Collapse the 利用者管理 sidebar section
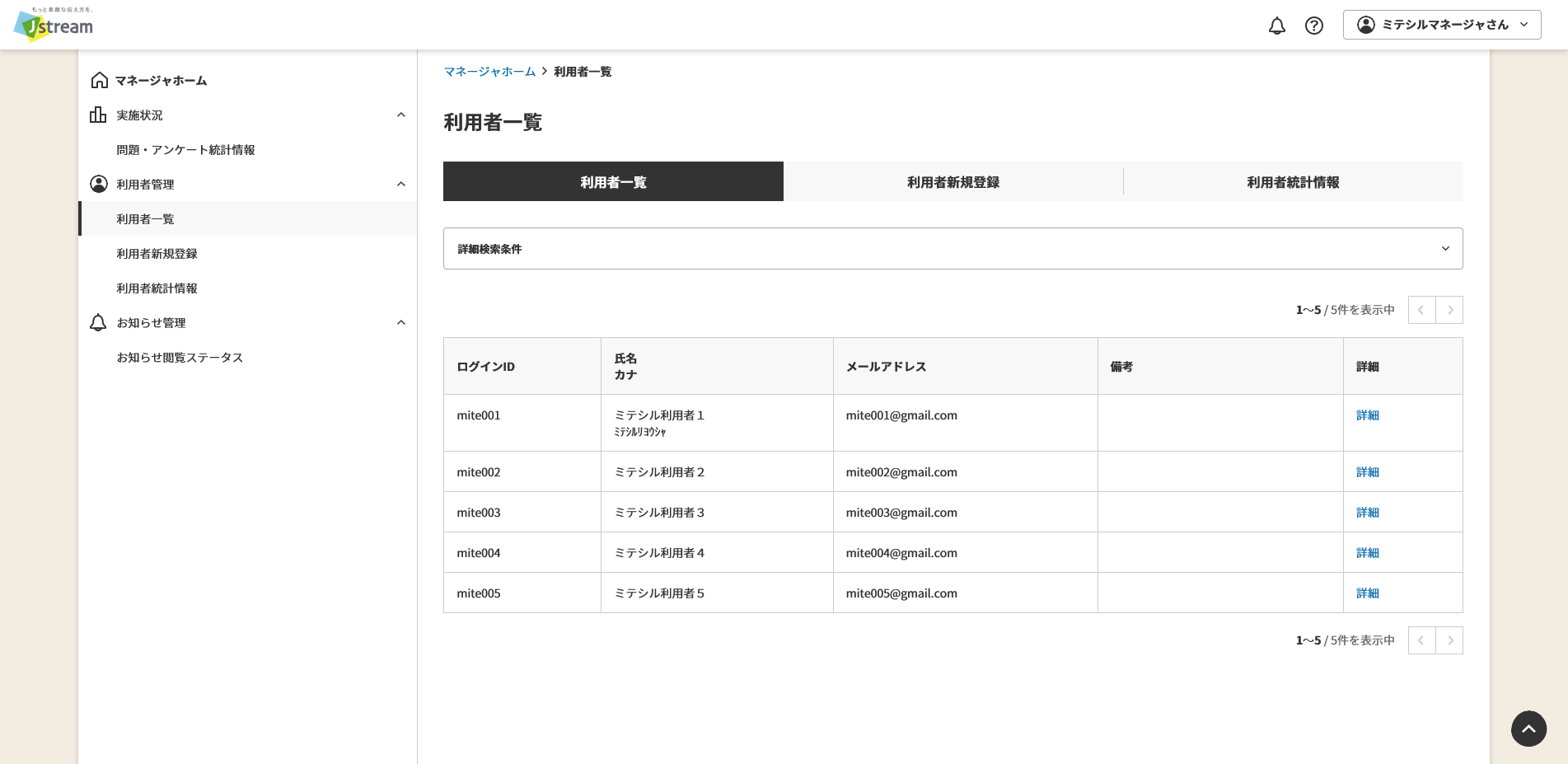1568x764 pixels. click(x=401, y=184)
